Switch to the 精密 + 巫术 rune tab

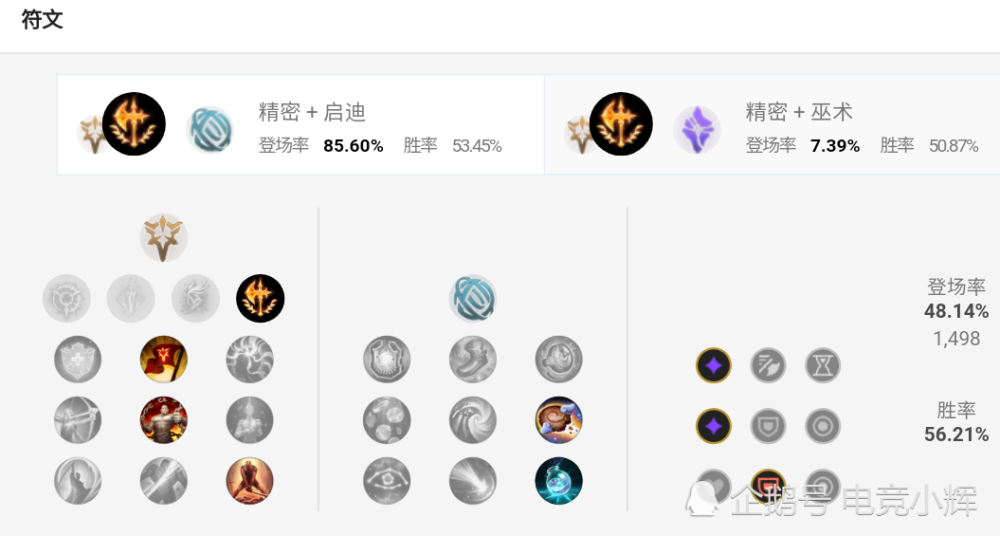click(772, 124)
